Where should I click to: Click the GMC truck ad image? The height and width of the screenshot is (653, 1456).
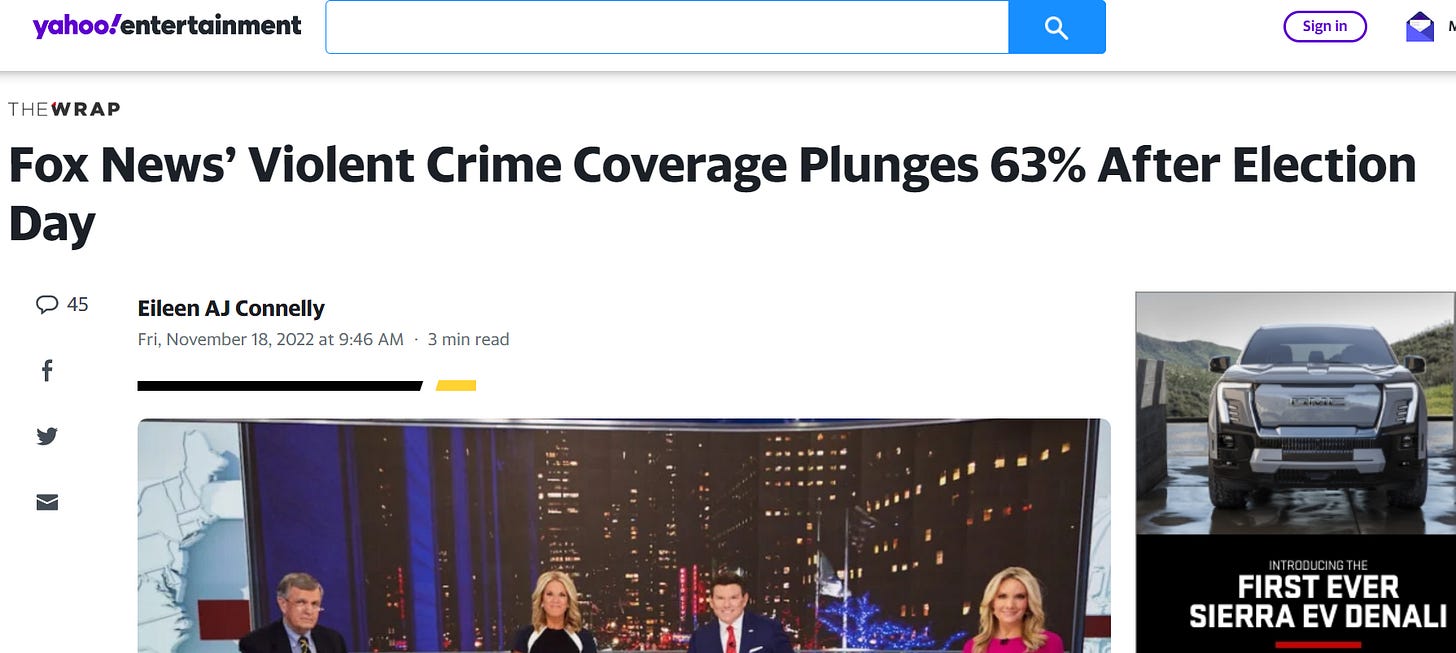pos(1295,413)
